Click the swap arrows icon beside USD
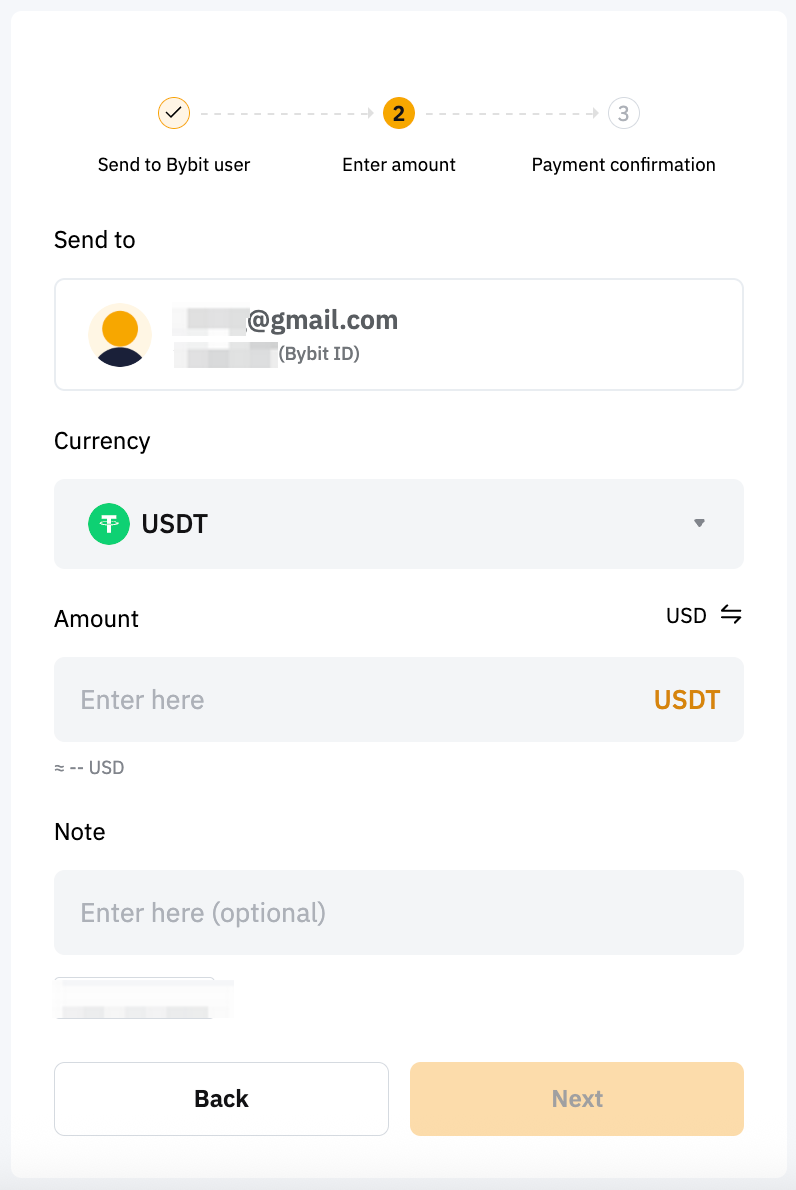This screenshot has height=1190, width=796. point(731,615)
